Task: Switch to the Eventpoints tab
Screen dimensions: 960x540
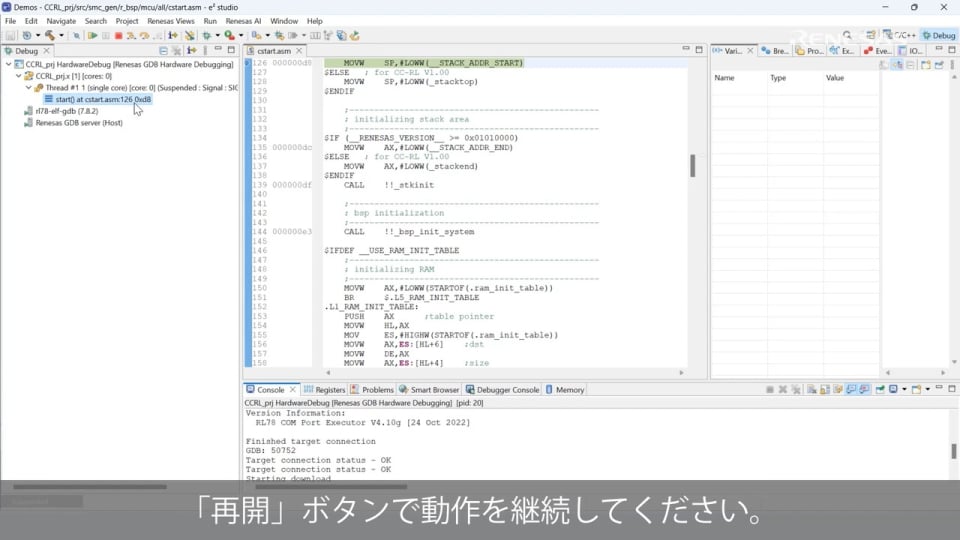Action: tap(877, 51)
